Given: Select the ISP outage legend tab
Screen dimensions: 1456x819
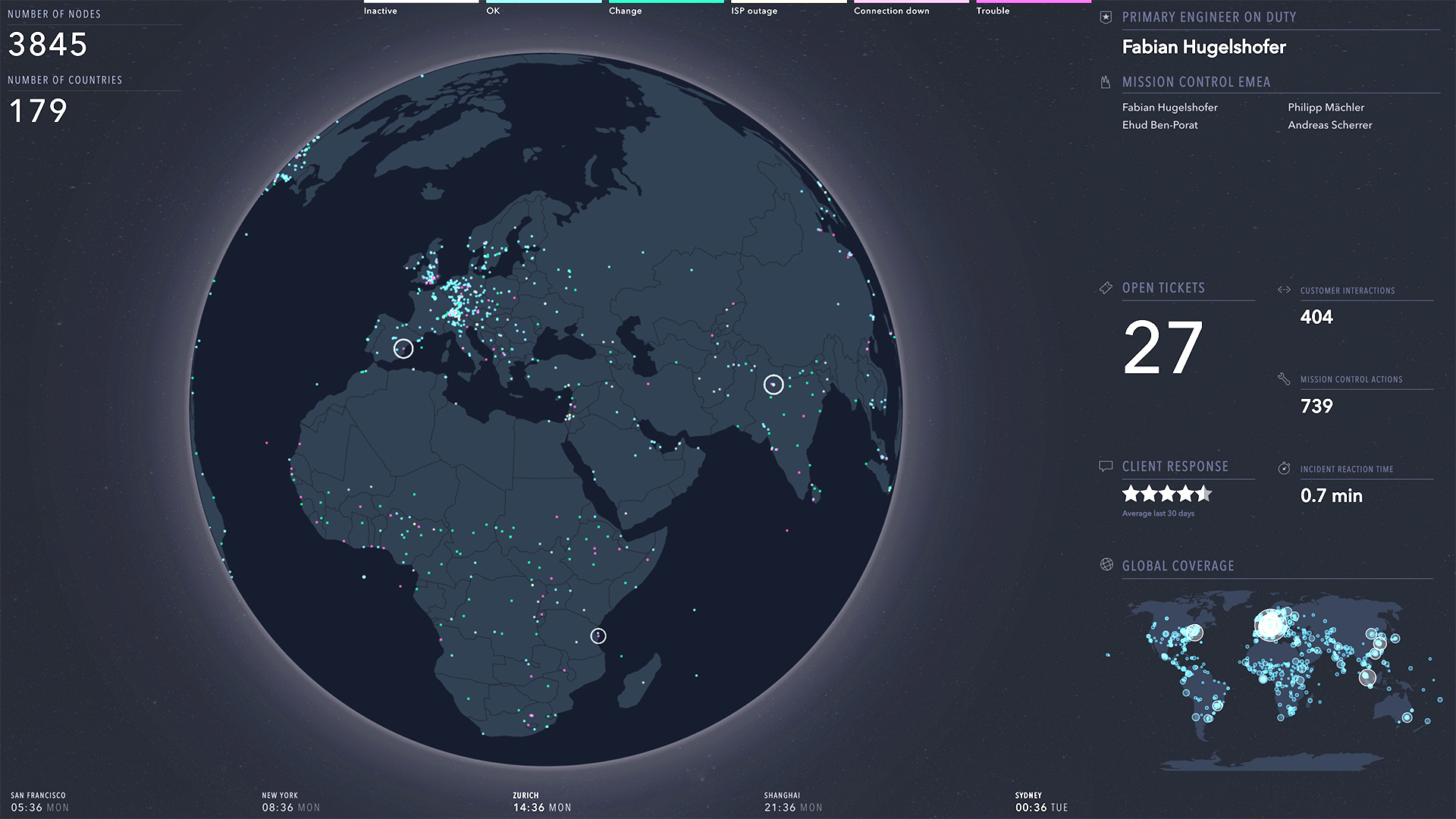Looking at the screenshot, I should pyautogui.click(x=754, y=11).
